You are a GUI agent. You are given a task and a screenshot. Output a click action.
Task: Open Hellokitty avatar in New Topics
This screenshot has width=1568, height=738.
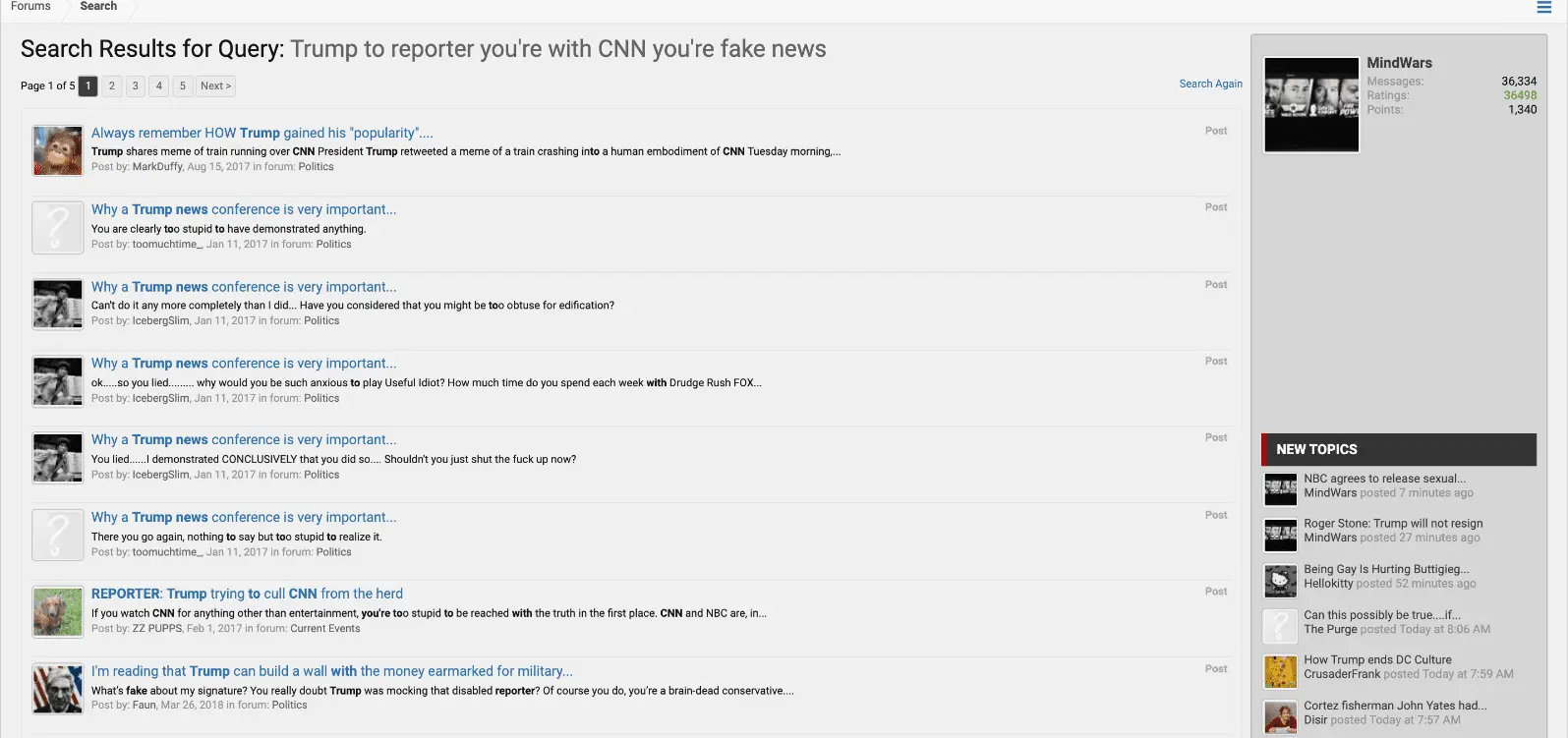[x=1281, y=581]
